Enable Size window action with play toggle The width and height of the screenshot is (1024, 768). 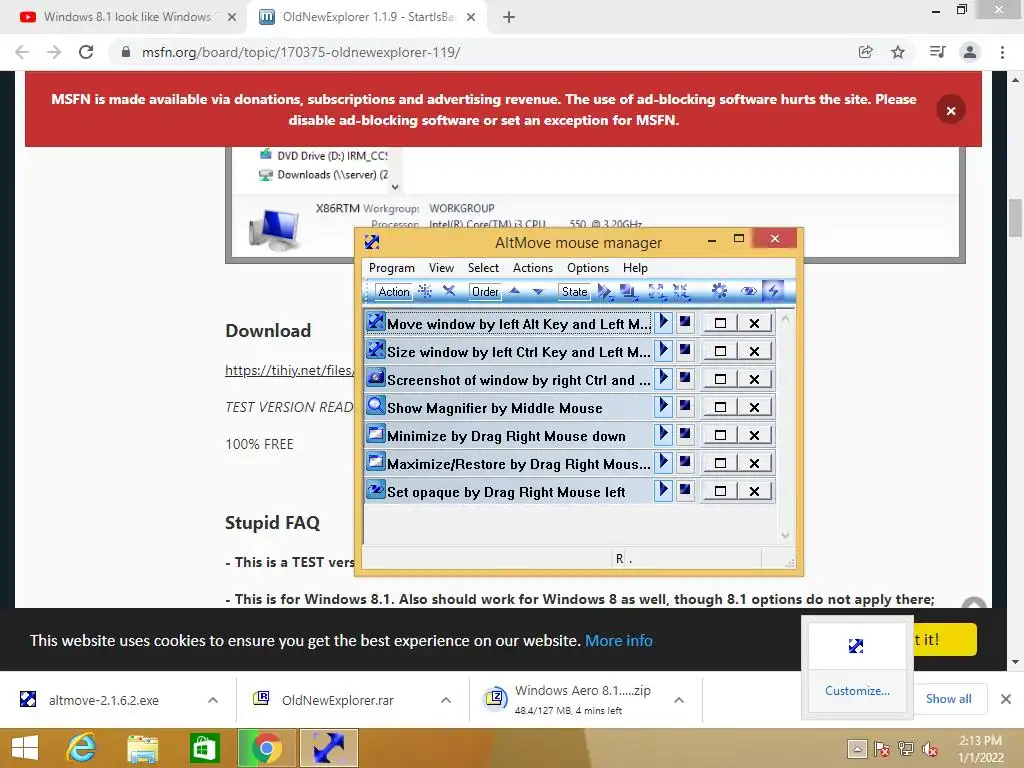pos(664,350)
